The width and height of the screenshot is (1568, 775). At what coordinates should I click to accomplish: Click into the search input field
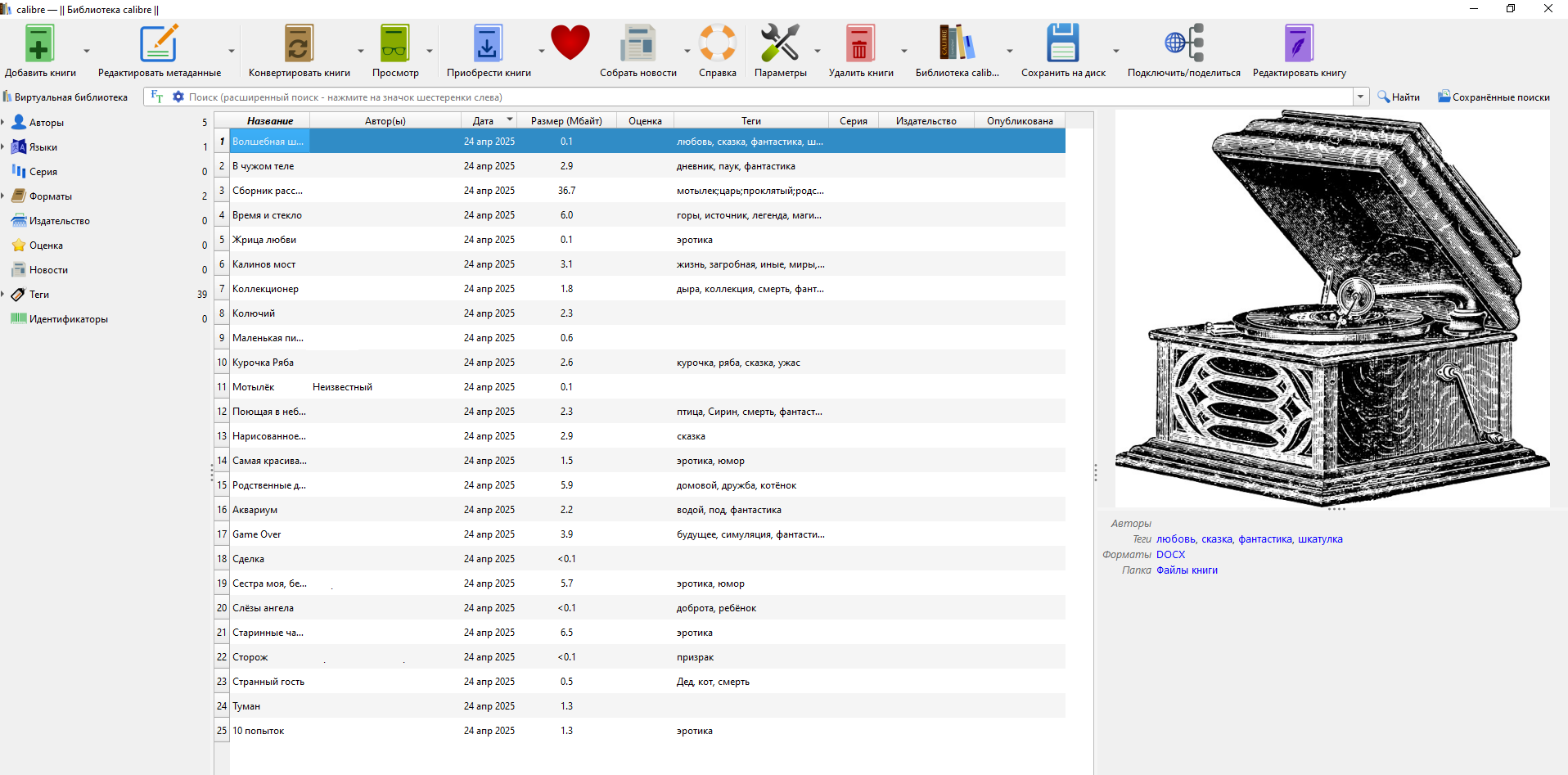[769, 97]
